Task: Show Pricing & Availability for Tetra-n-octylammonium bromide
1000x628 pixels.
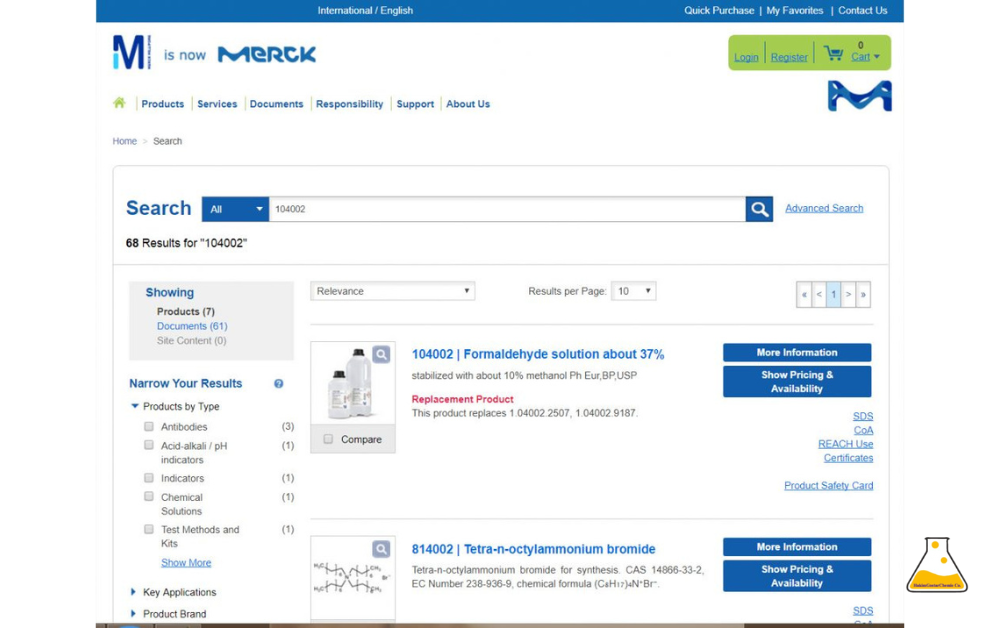Action: tap(797, 576)
